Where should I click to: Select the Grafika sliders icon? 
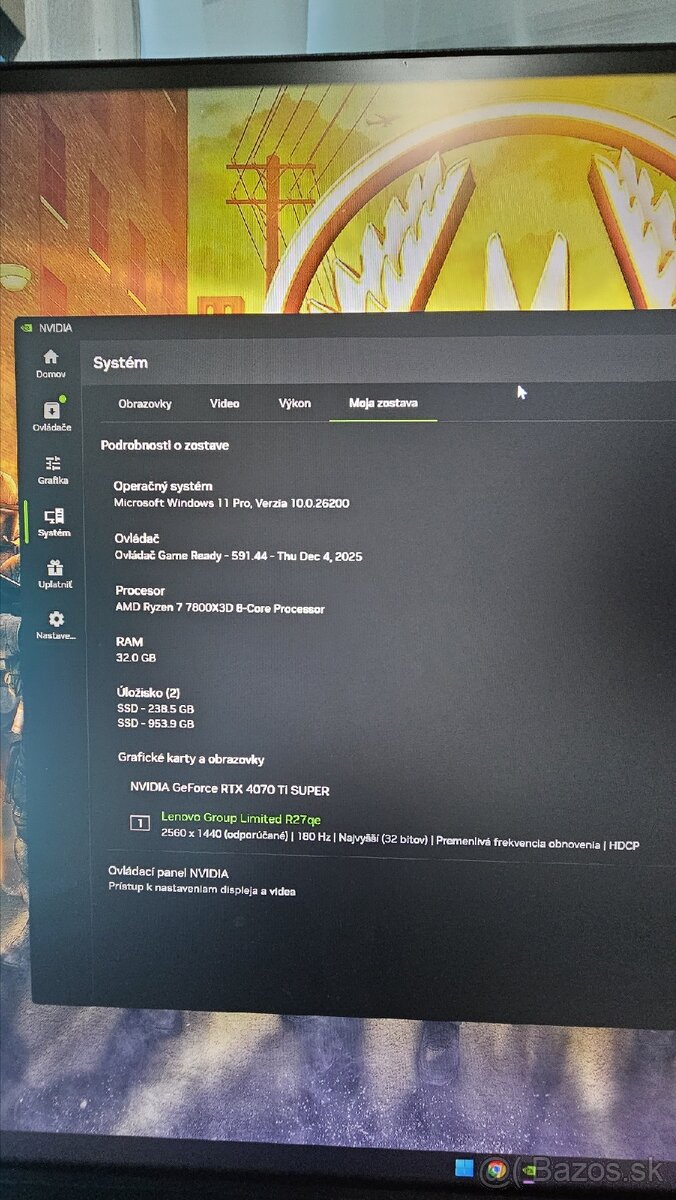pos(52,464)
